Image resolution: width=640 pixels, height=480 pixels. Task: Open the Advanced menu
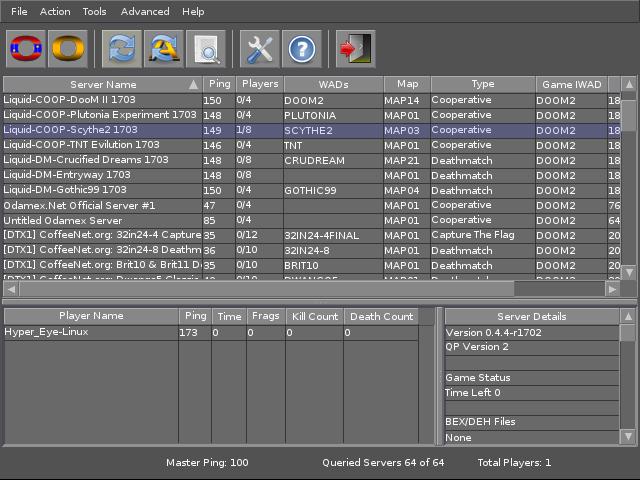(145, 12)
